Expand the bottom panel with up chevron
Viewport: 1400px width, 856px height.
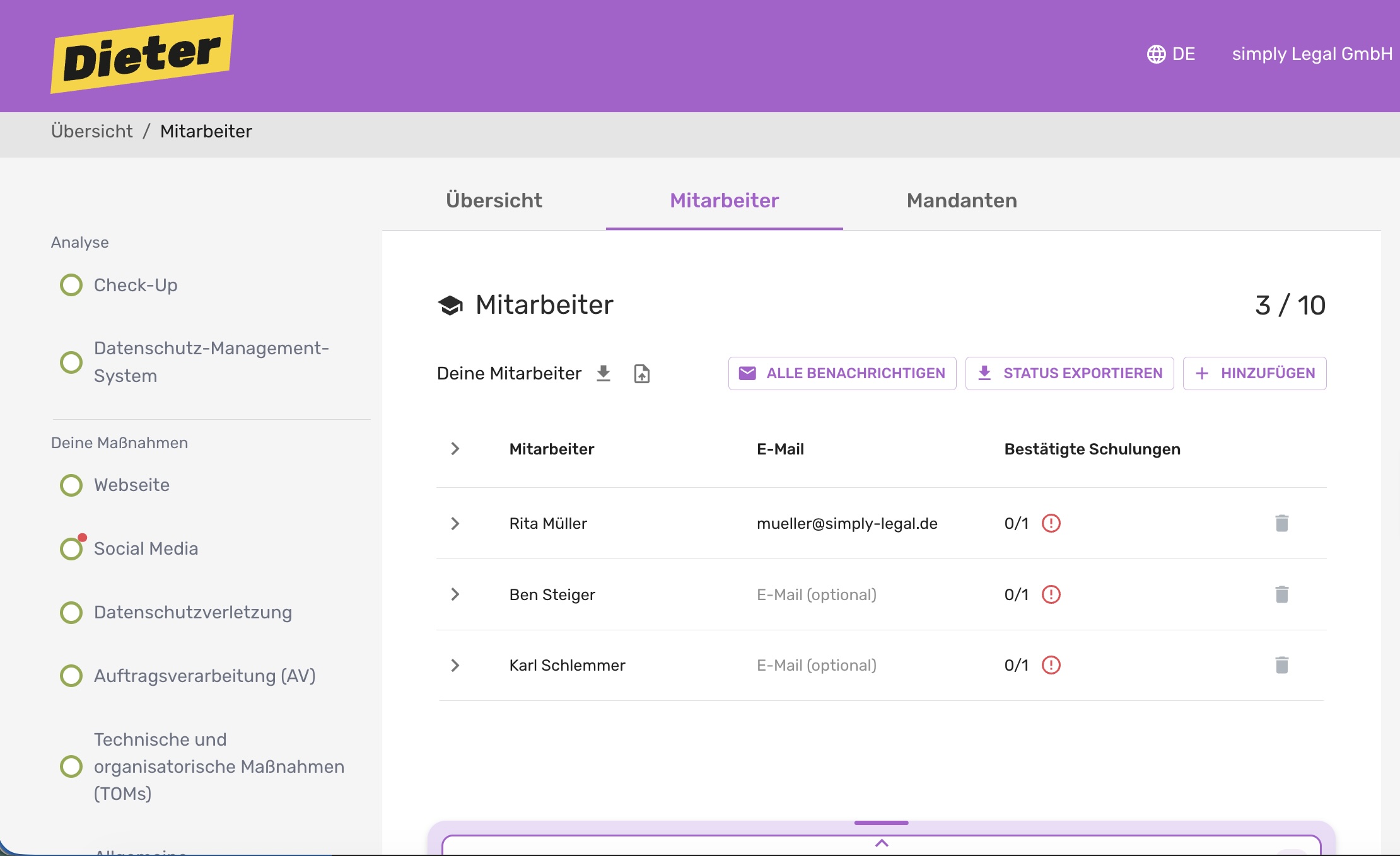coord(882,843)
